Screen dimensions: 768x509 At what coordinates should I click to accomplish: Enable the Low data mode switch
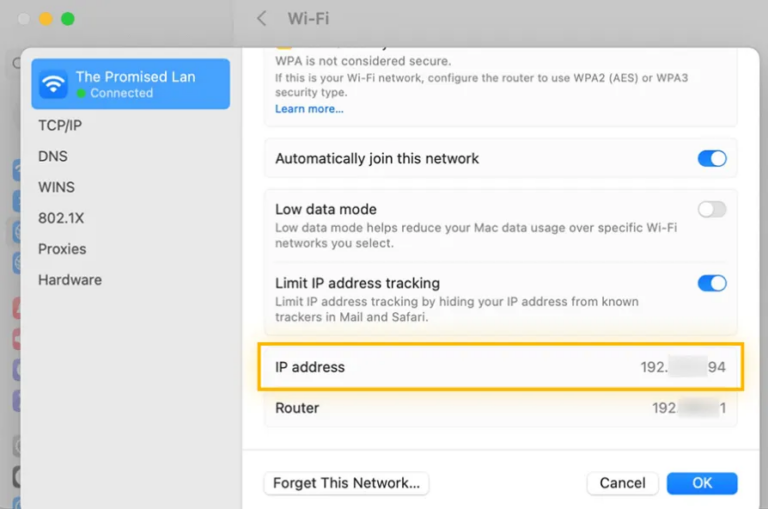[712, 210]
